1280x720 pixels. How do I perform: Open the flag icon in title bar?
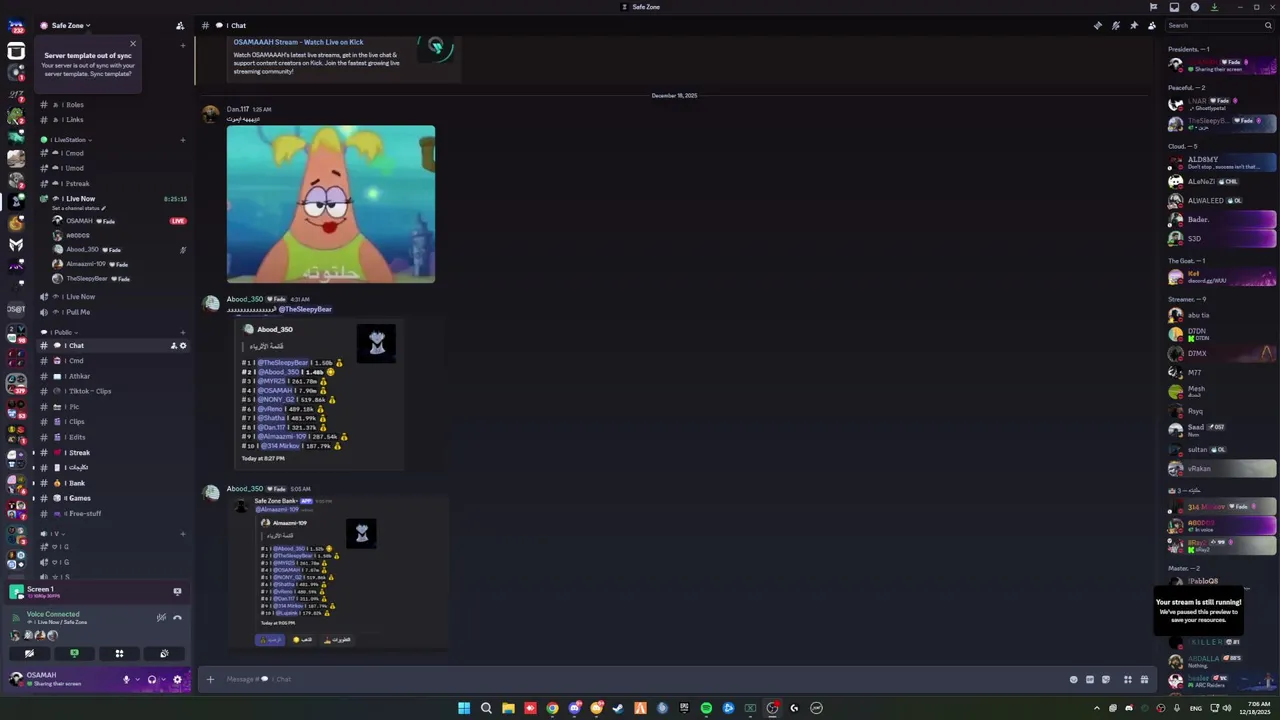coord(1153,7)
